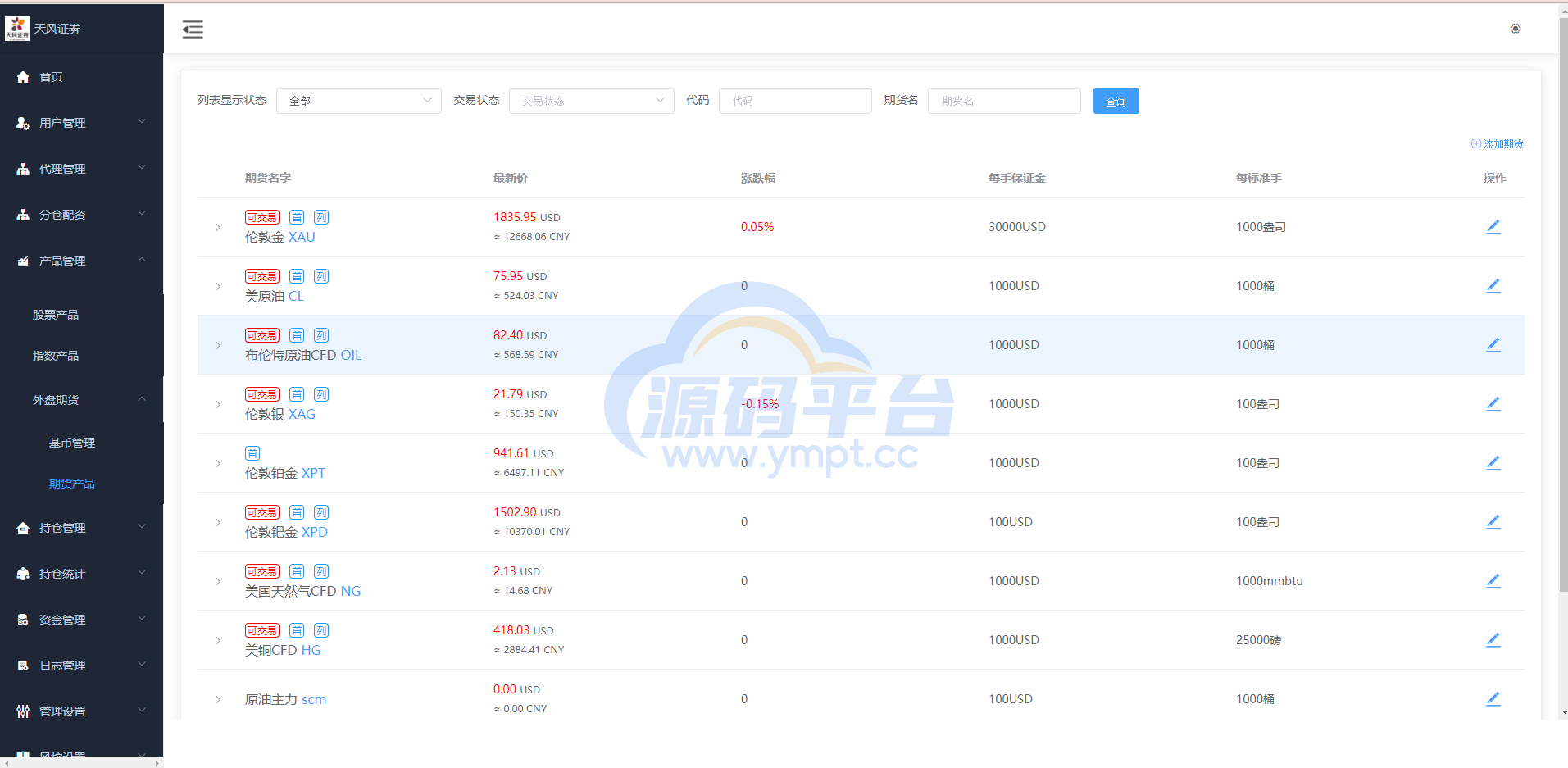1568x768 pixels.
Task: Expand 分仓配资 sidebar menu
Action: tap(82, 215)
